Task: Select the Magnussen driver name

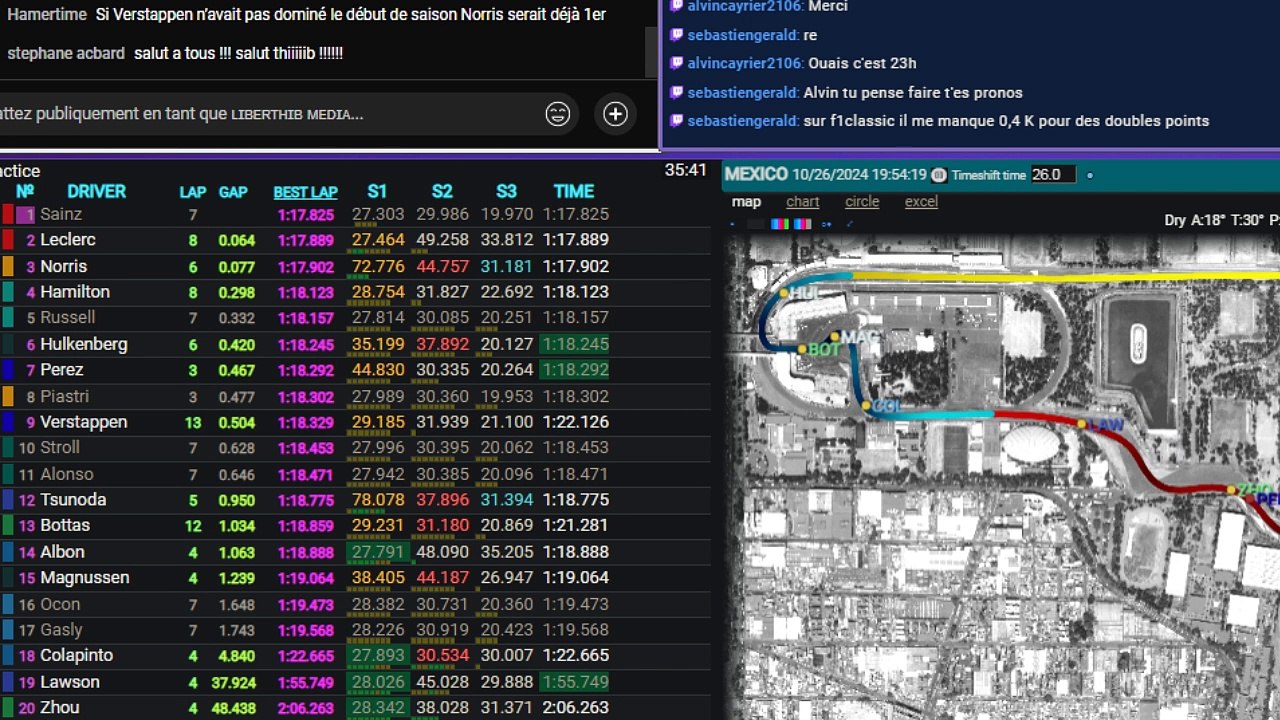Action: [x=85, y=577]
